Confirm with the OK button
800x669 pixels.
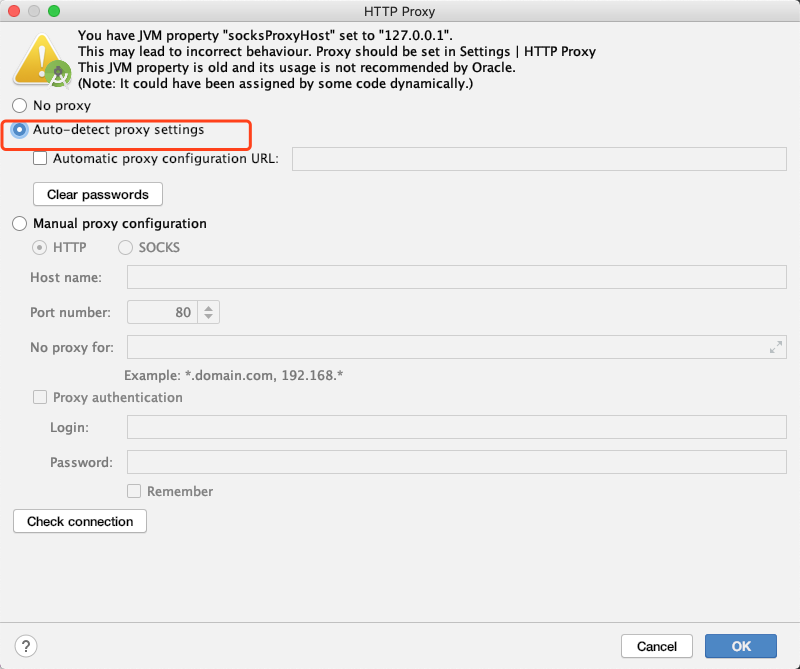tap(741, 647)
